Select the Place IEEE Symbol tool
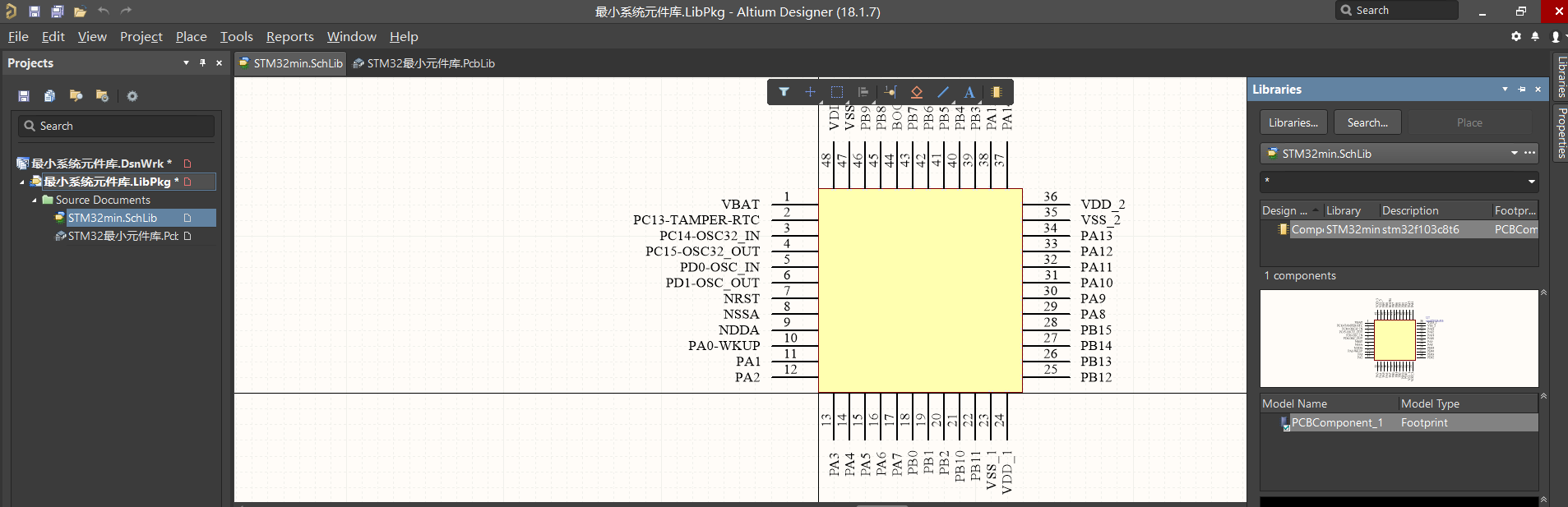The image size is (1568, 507). (917, 92)
